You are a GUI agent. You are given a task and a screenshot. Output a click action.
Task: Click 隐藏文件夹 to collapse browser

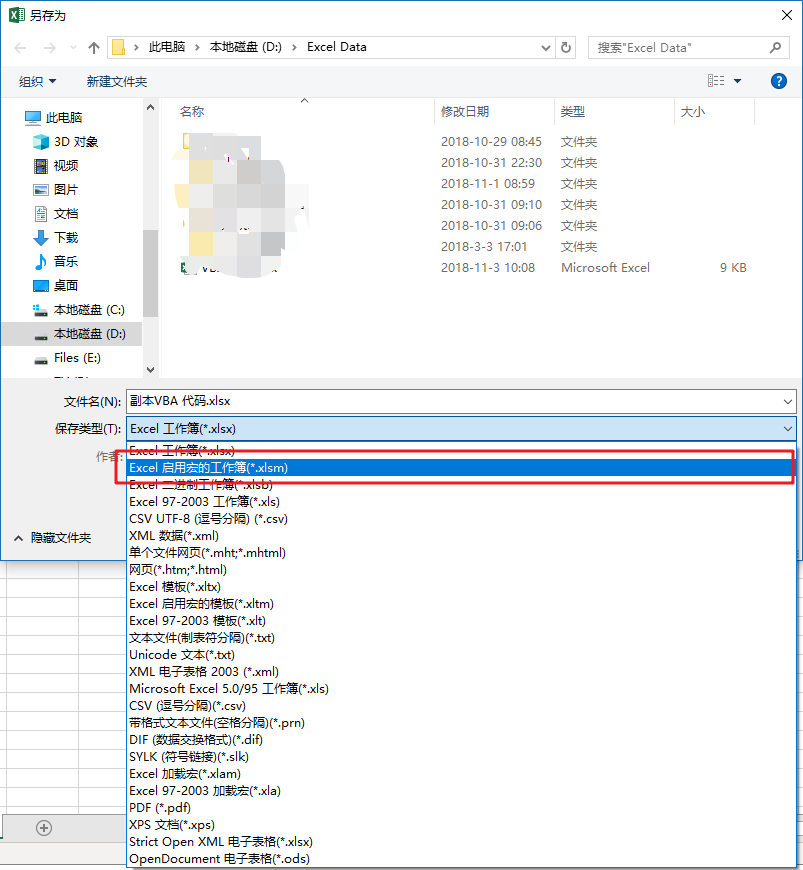[60, 538]
